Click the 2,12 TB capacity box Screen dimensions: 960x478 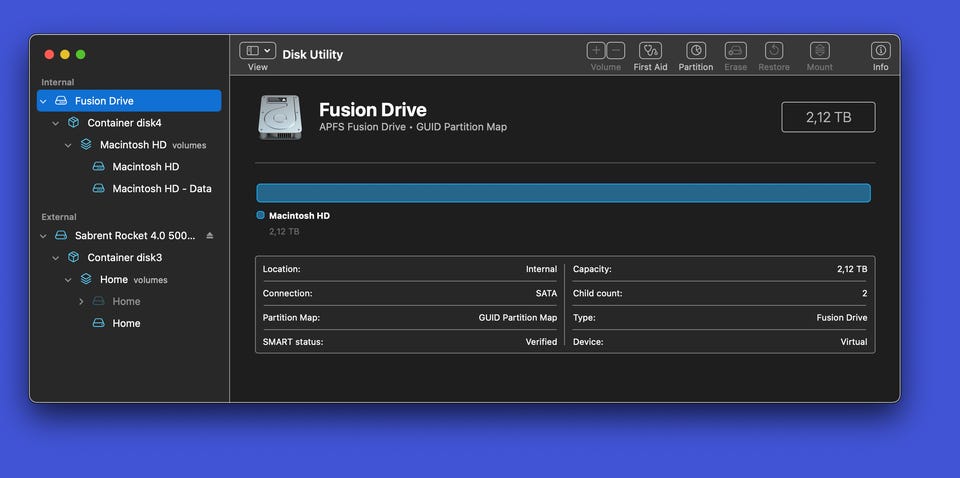coord(828,117)
